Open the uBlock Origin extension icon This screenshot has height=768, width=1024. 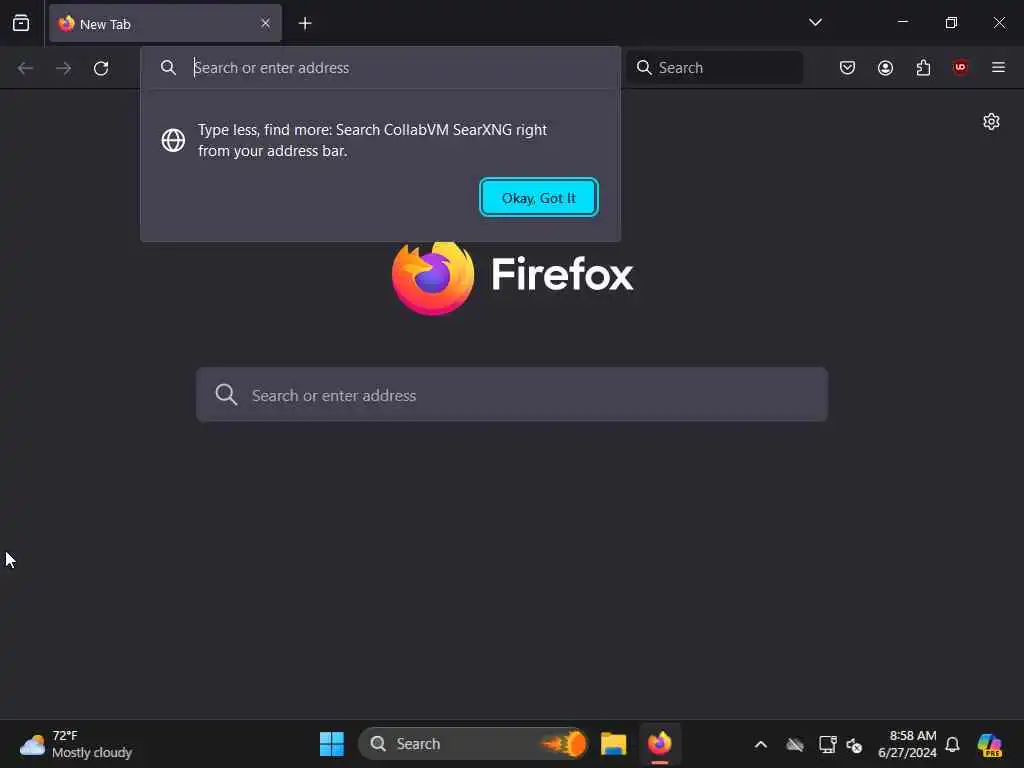coord(961,68)
